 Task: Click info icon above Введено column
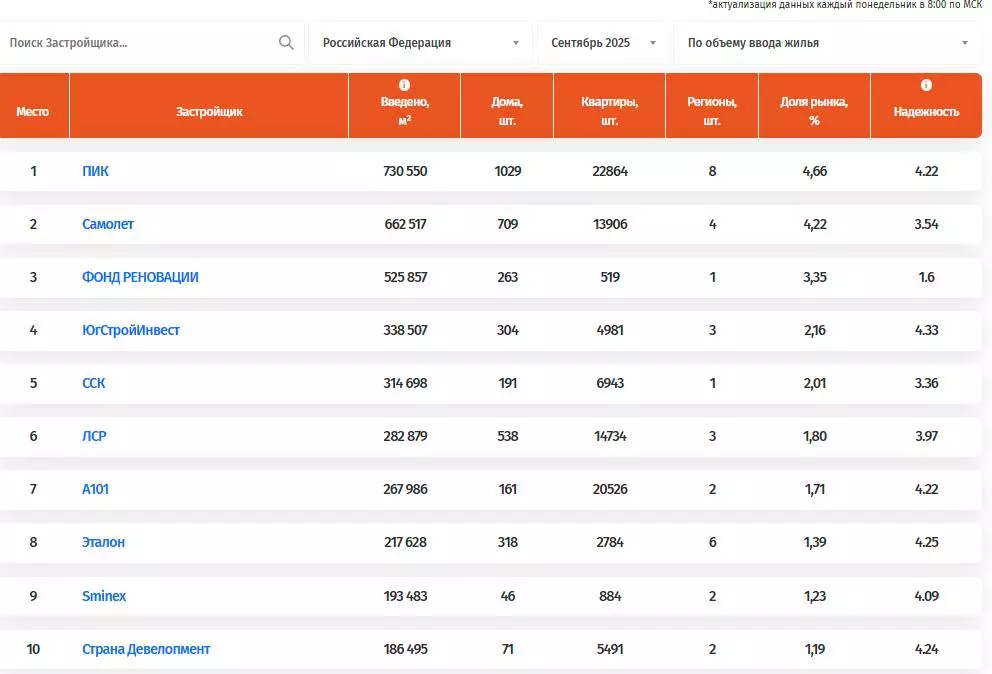click(x=404, y=86)
